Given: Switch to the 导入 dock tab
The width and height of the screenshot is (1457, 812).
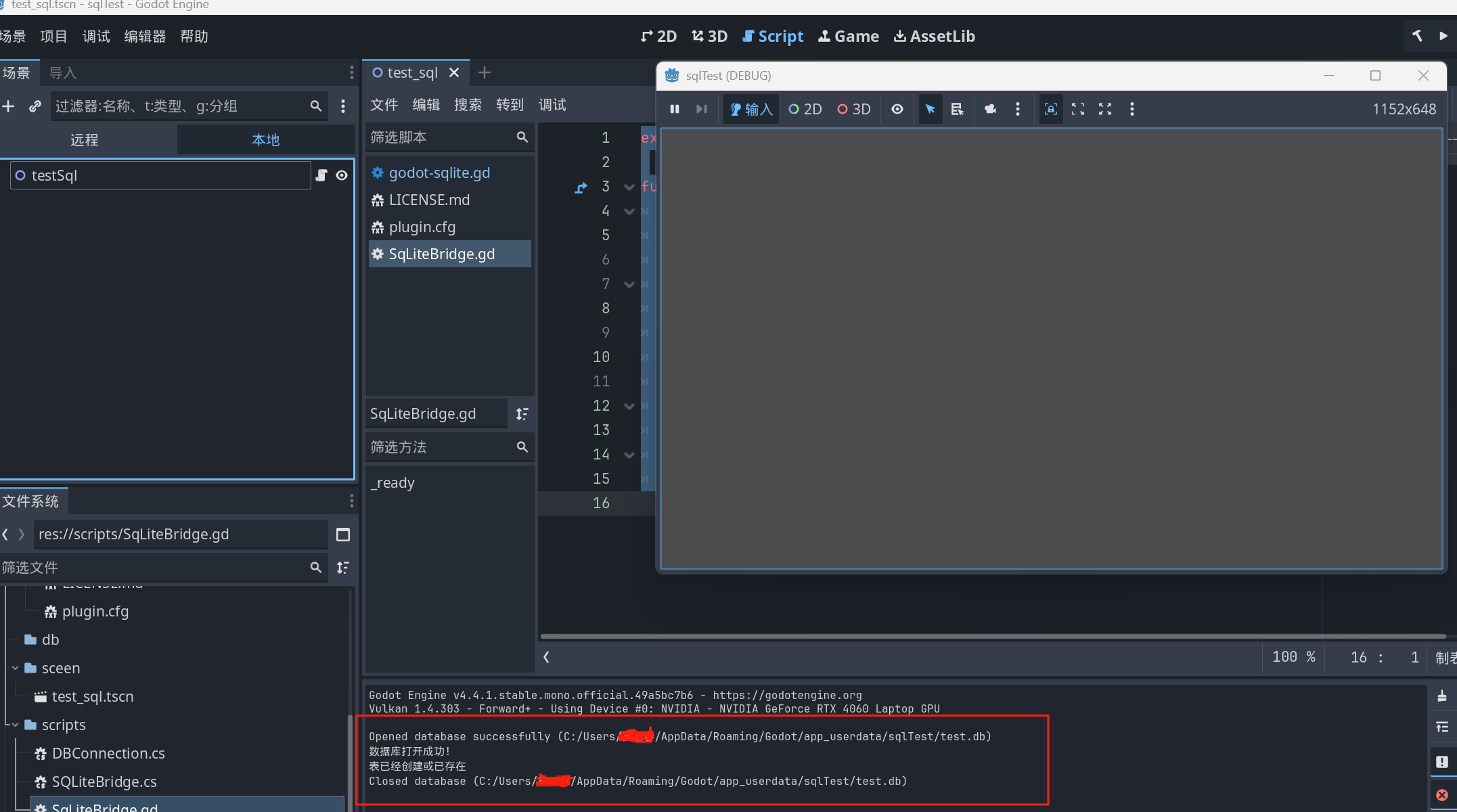Looking at the screenshot, I should (63, 73).
